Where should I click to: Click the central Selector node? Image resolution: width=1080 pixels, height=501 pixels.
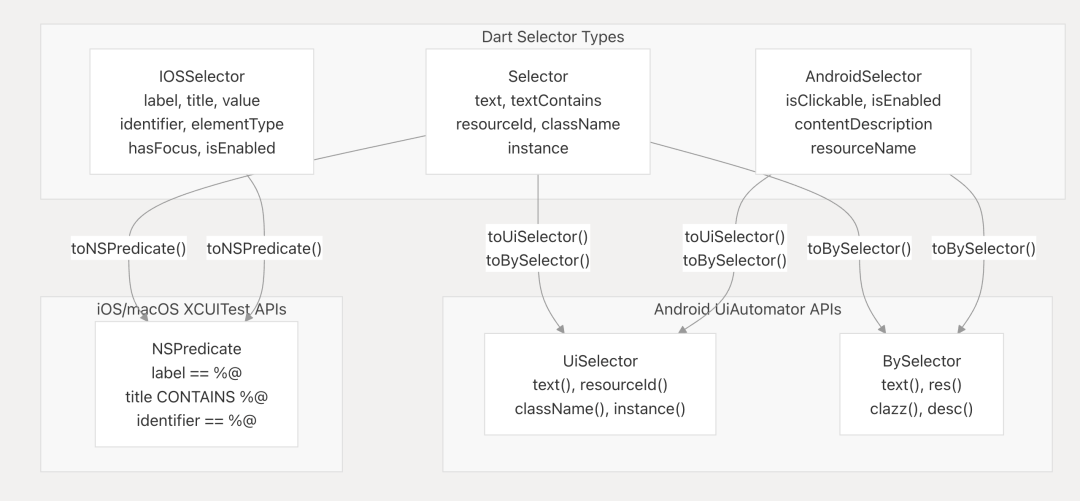(538, 112)
